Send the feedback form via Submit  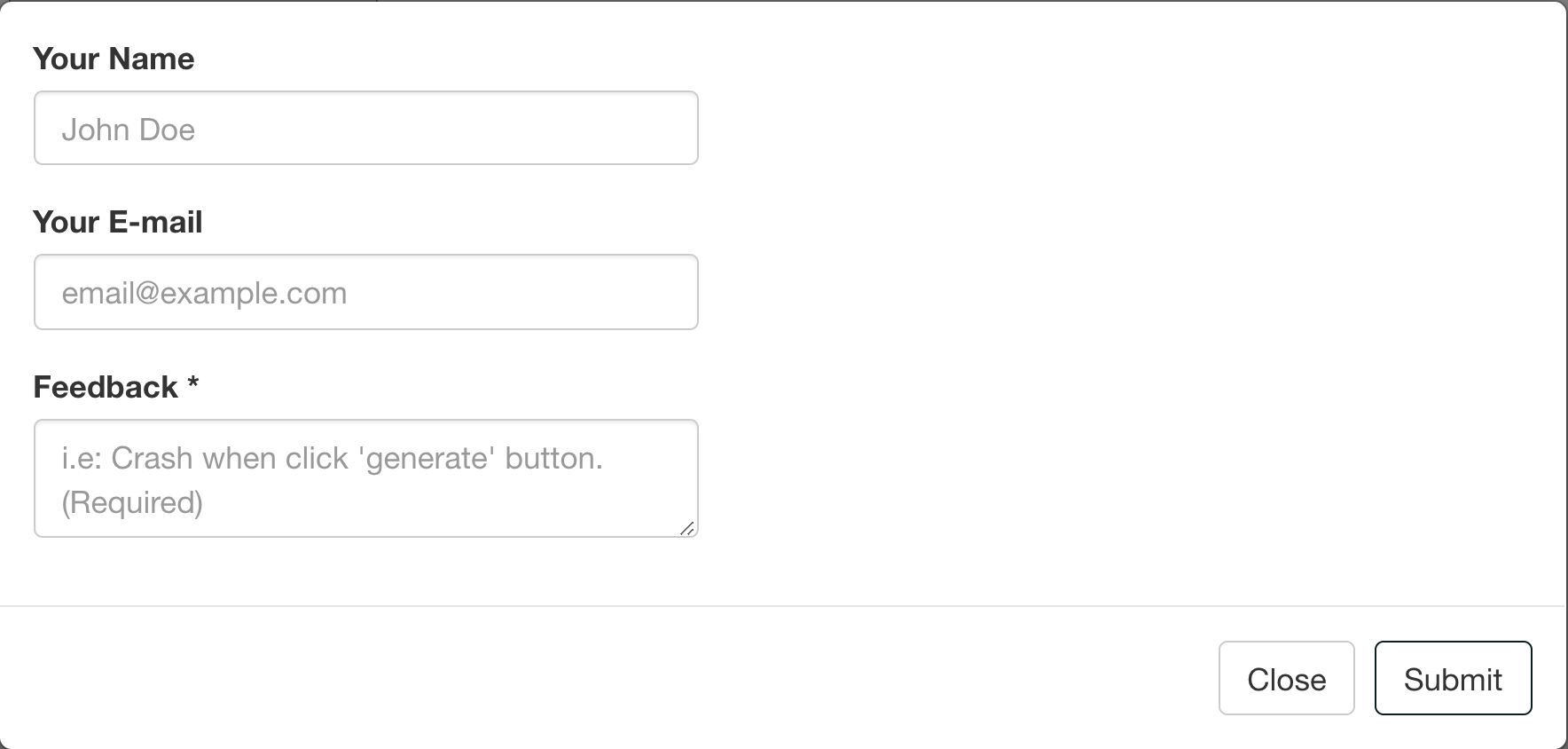point(1453,678)
